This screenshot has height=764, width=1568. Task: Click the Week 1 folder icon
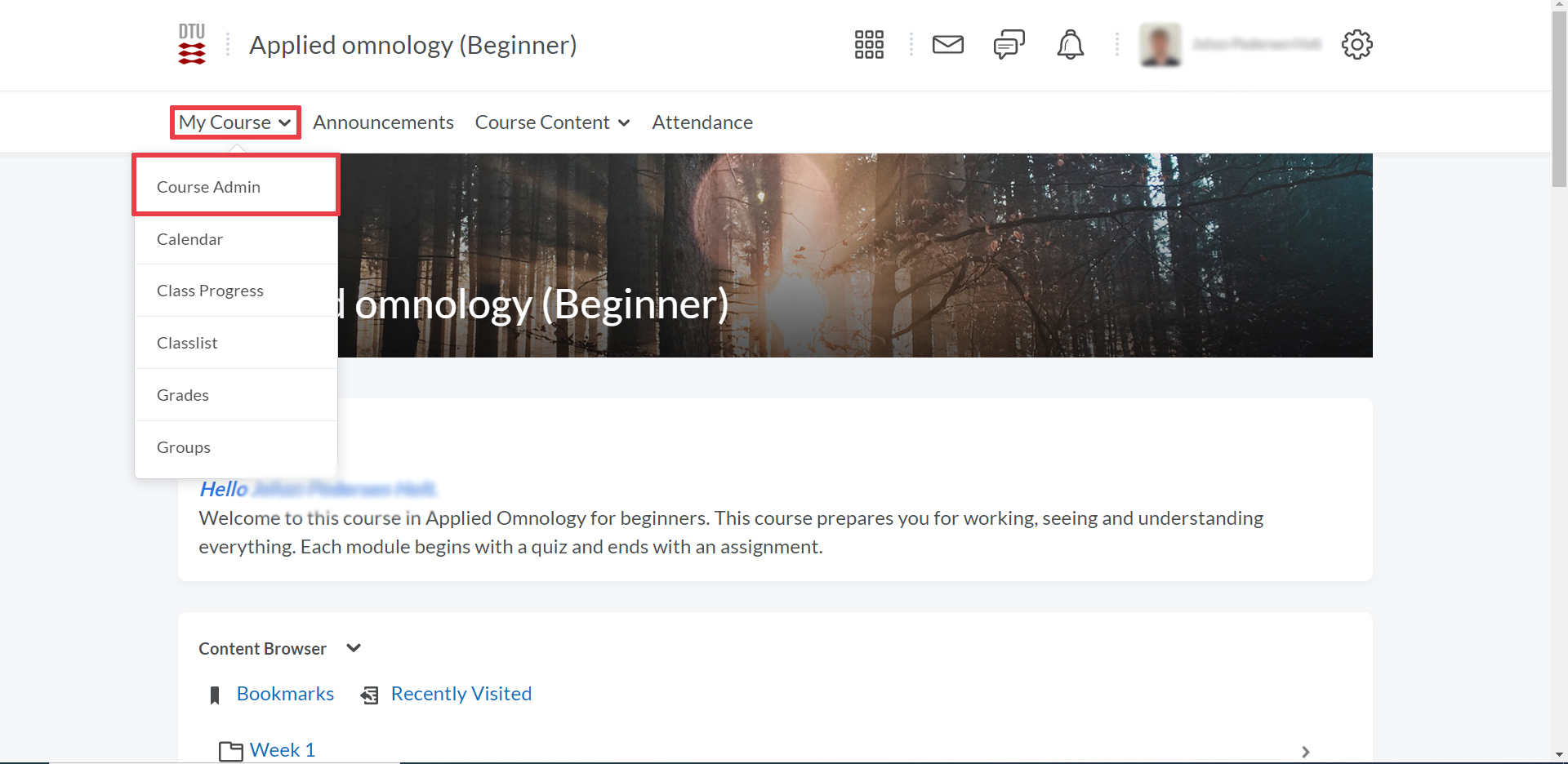(231, 751)
